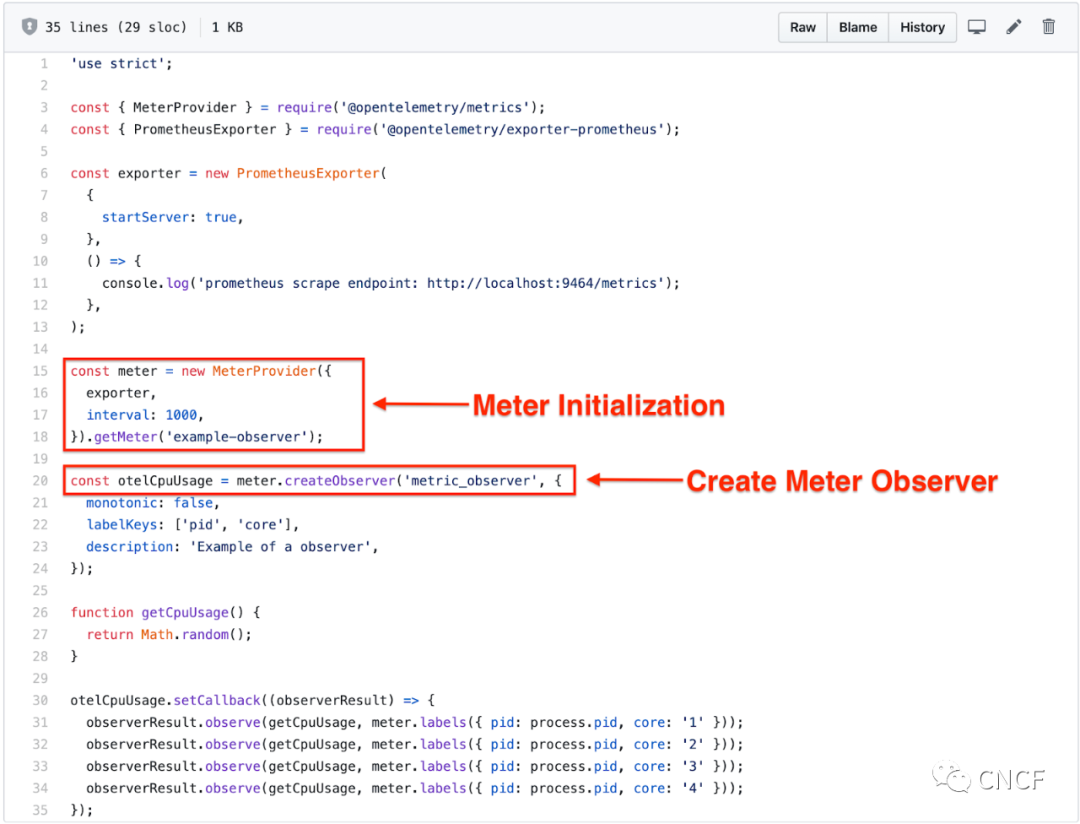Select line number 1
Screen dimensions: 1080x824
44,63
